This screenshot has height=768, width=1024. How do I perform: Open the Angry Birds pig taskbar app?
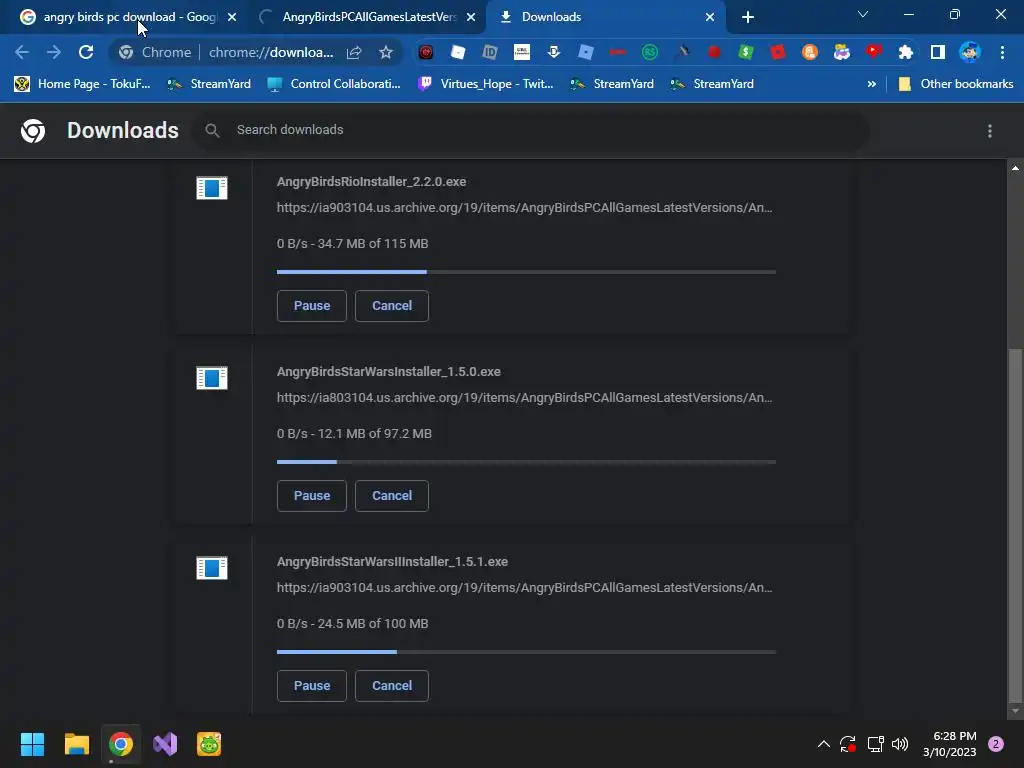click(209, 744)
